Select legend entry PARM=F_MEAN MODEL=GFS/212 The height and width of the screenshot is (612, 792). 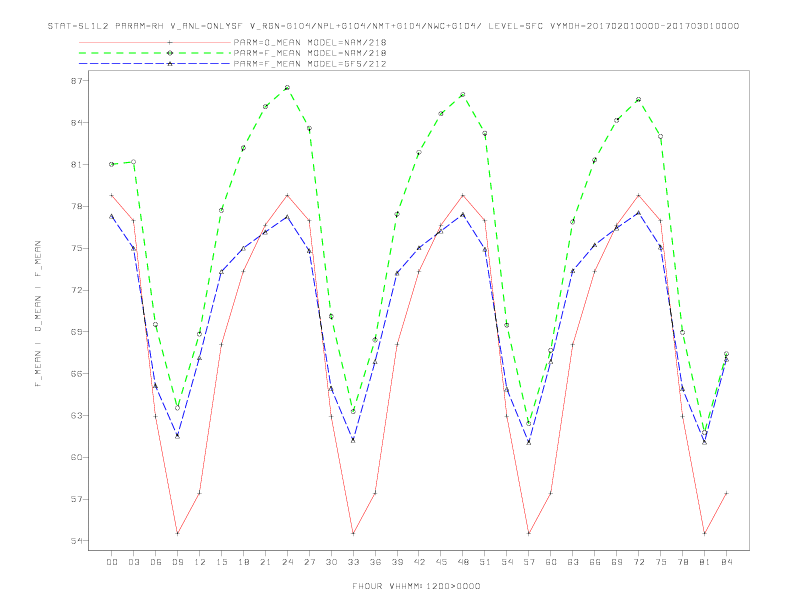(x=310, y=64)
